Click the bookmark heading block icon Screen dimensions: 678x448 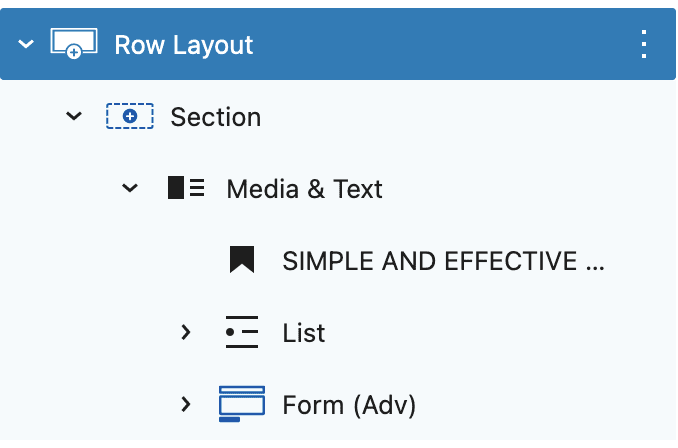pos(242,260)
